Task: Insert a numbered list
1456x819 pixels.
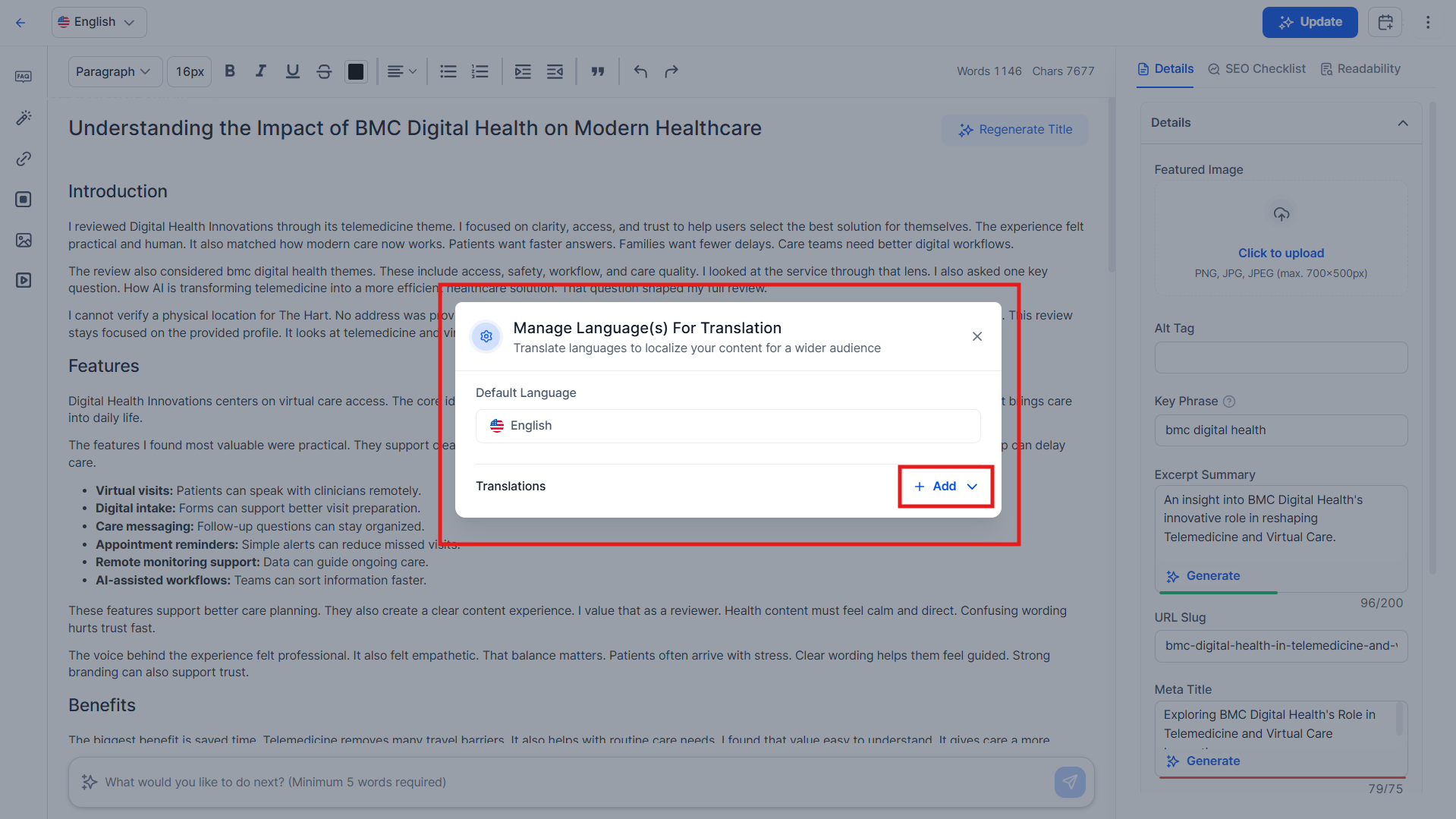Action: pos(480,71)
